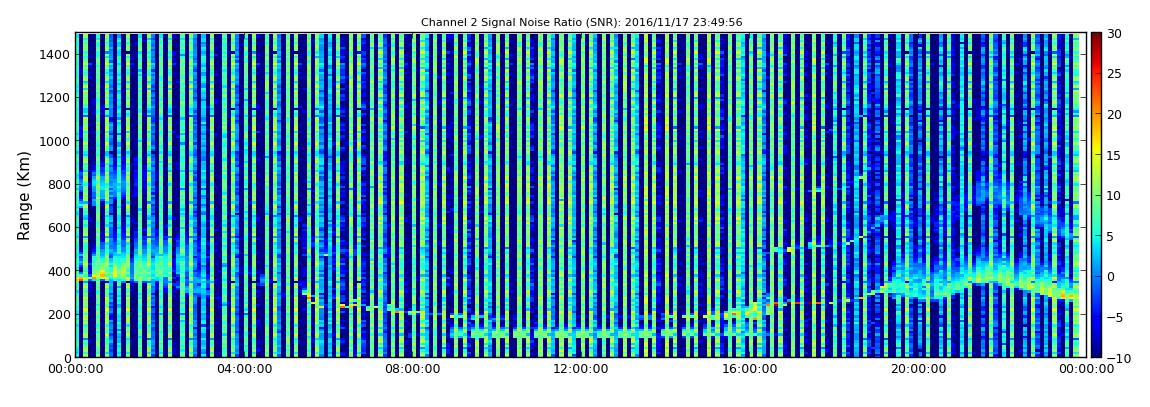The height and width of the screenshot is (407, 1150).
Task: Click the 1200 tick on the range axis
Action: [x=55, y=98]
